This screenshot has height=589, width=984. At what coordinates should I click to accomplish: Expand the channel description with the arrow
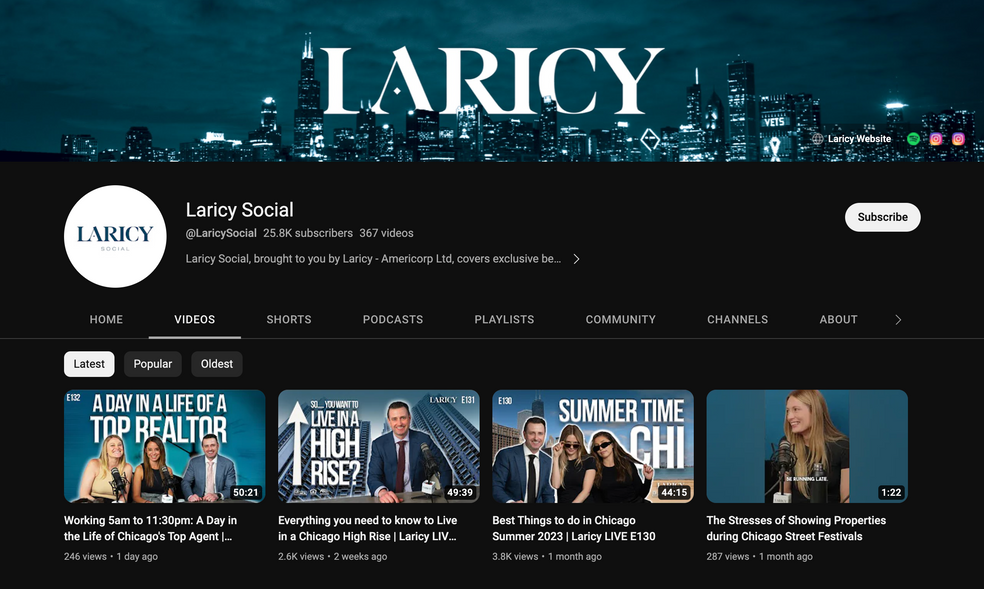tap(576, 259)
